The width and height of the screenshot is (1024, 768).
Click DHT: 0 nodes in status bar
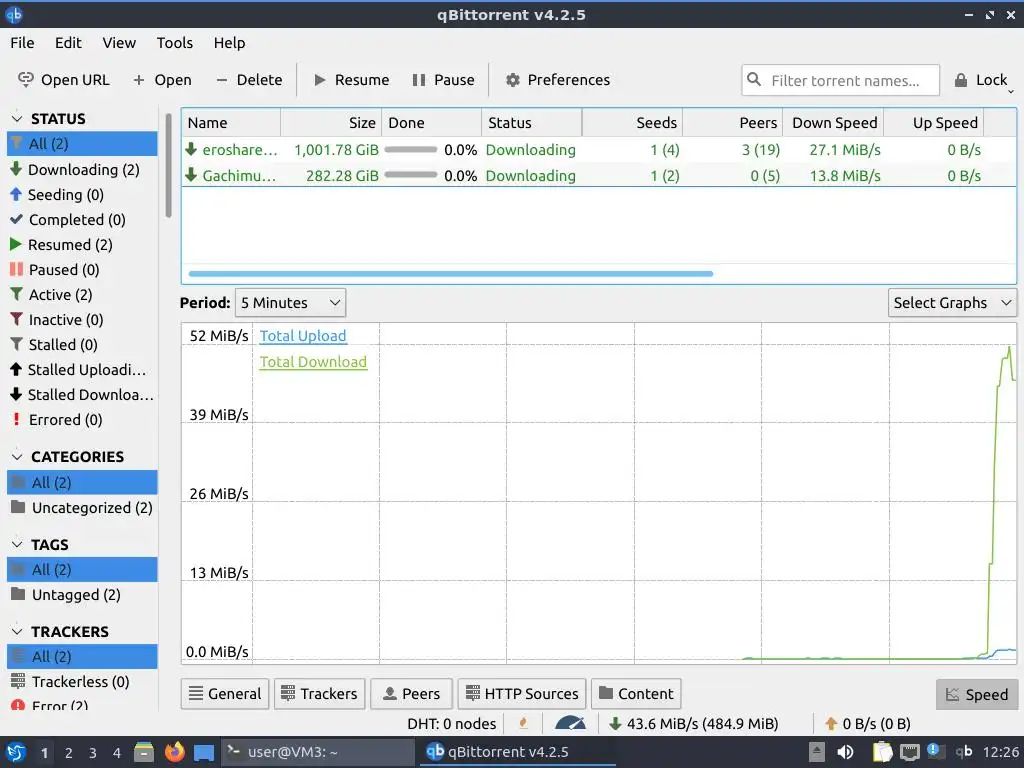point(451,724)
